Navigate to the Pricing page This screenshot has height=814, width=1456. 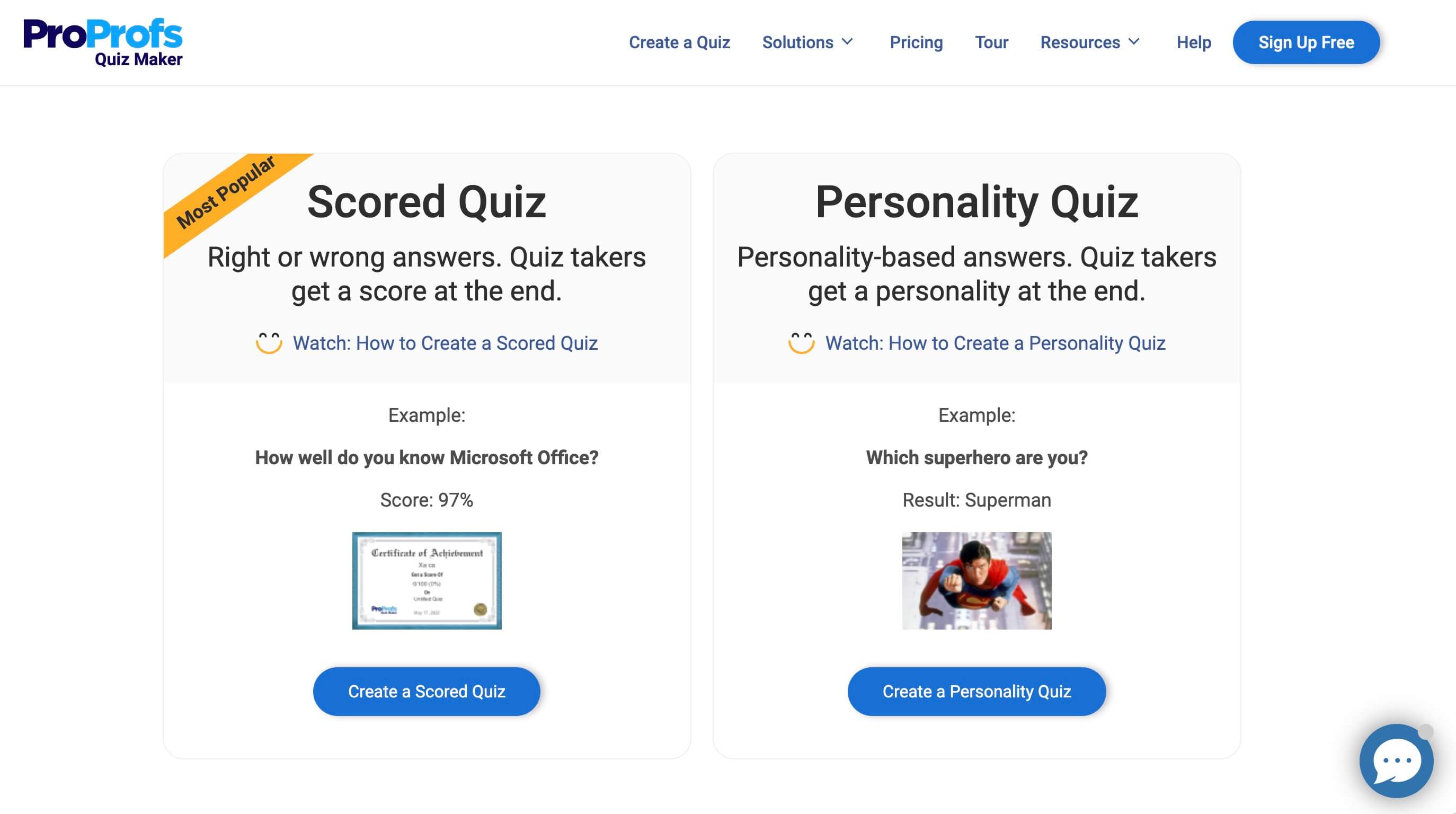916,42
